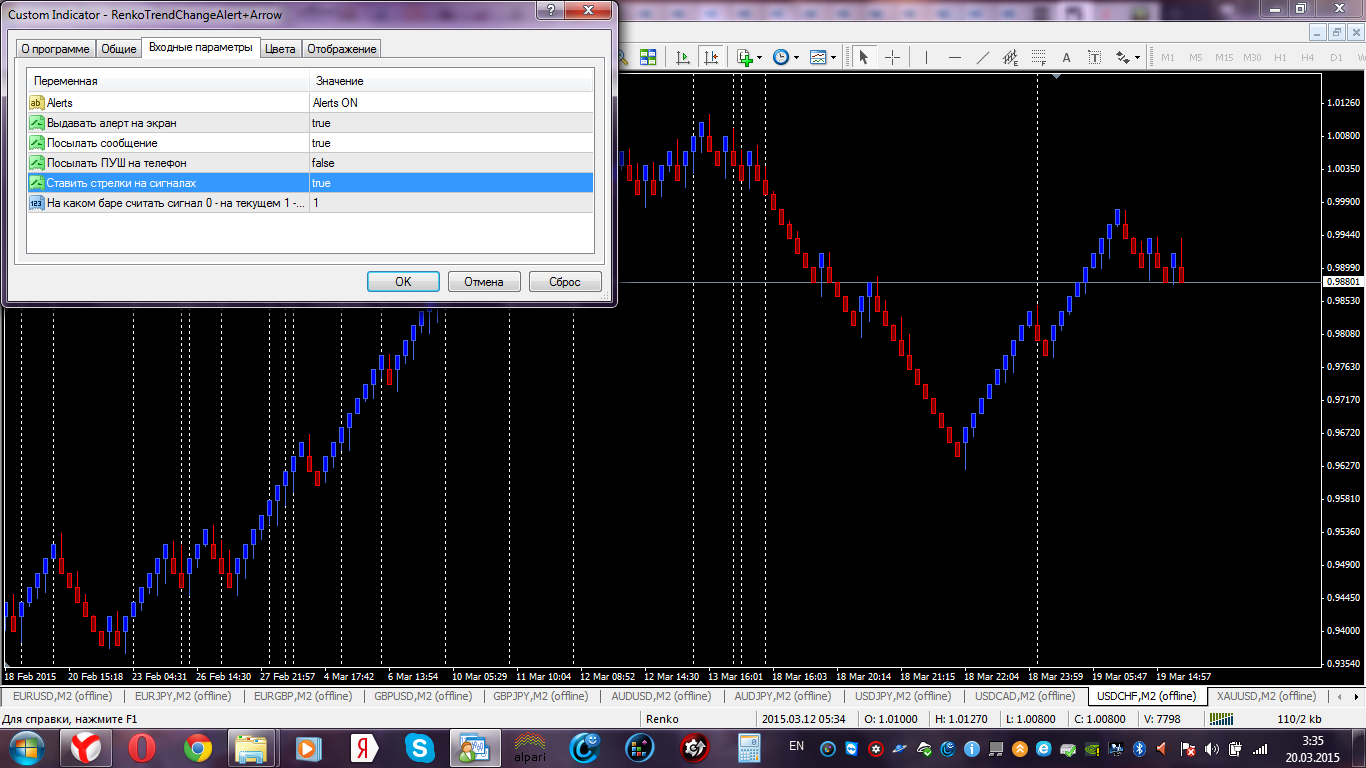The image size is (1366, 768).
Task: Click the tile windows icon
Action: click(647, 57)
